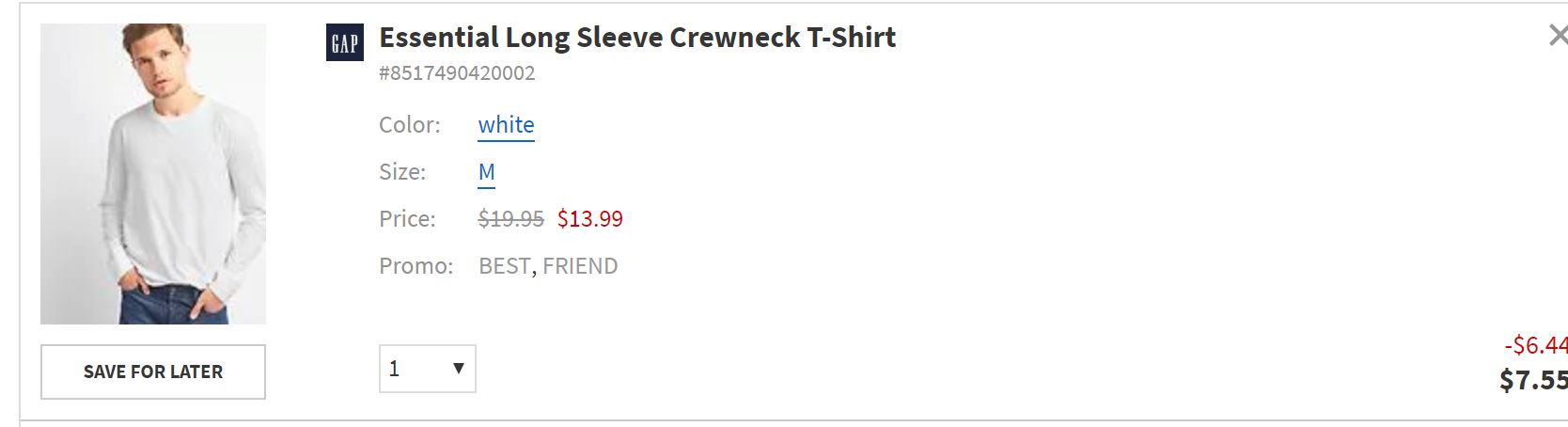1568x427 pixels.
Task: Click the sale price $13.99
Action: point(589,219)
